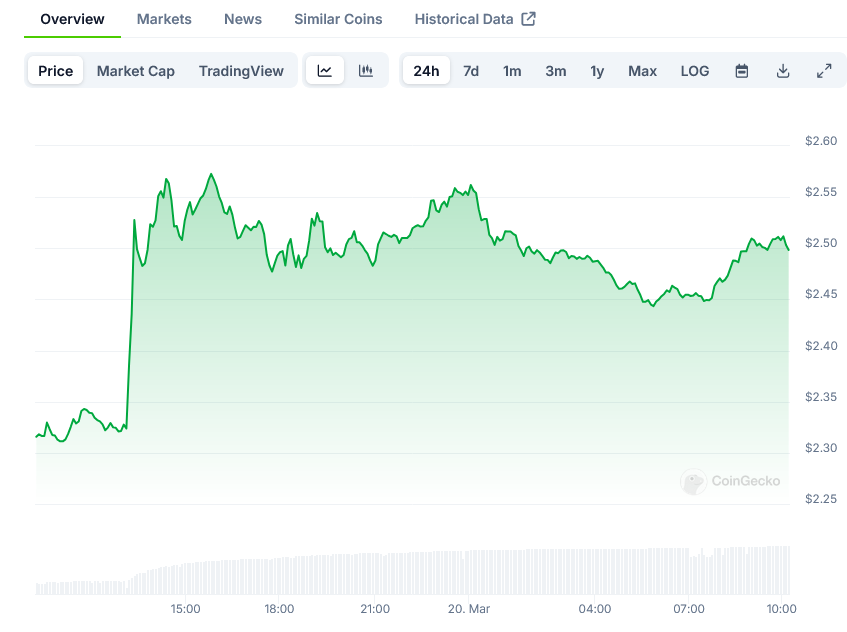Image resolution: width=847 pixels, height=632 pixels.
Task: Expand chart to fullscreen
Action: click(824, 71)
